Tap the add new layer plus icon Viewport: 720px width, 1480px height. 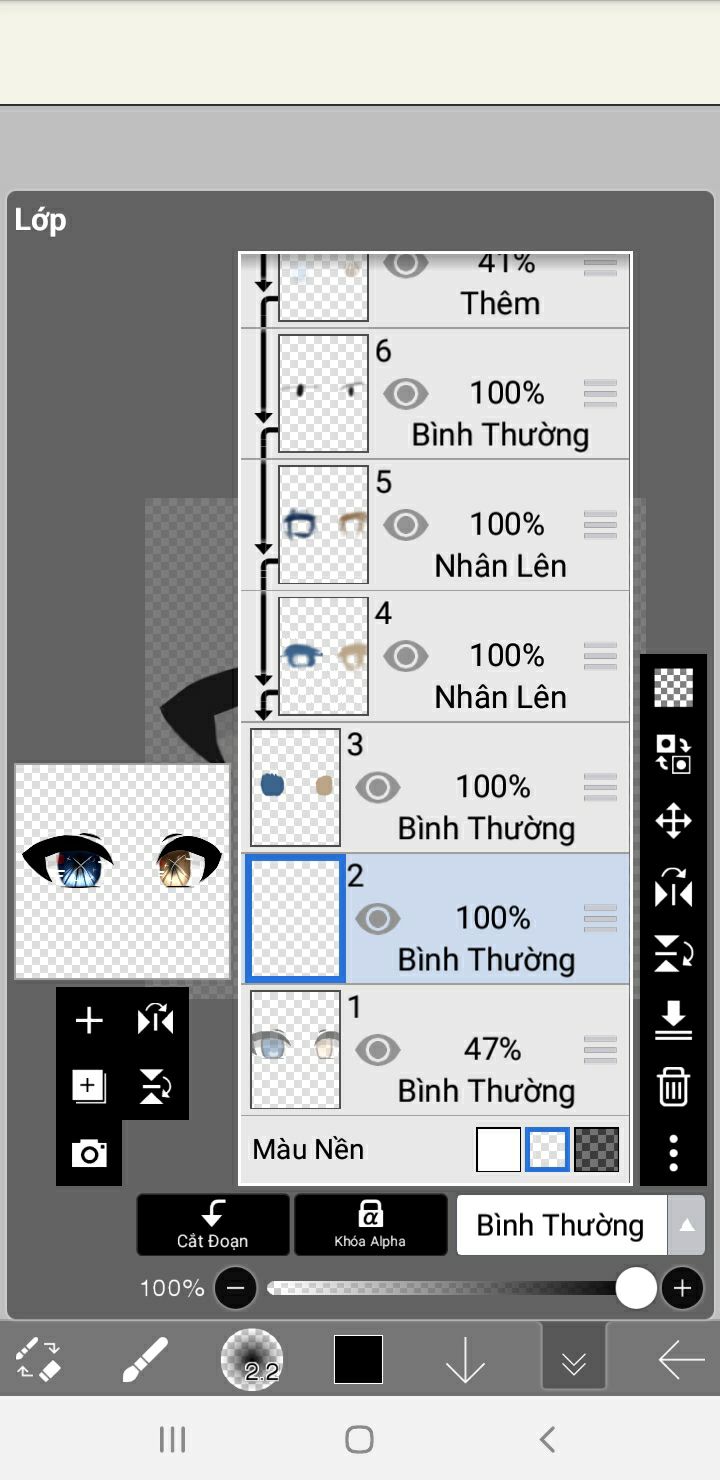pyautogui.click(x=89, y=1020)
